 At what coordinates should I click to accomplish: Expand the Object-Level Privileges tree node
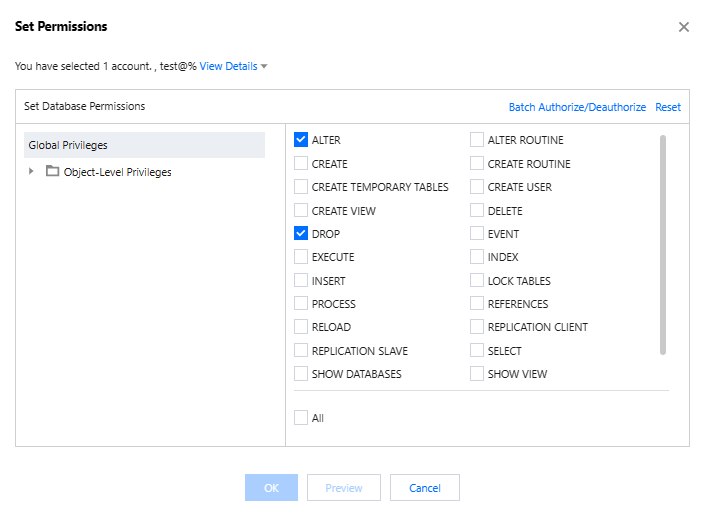pos(32,171)
